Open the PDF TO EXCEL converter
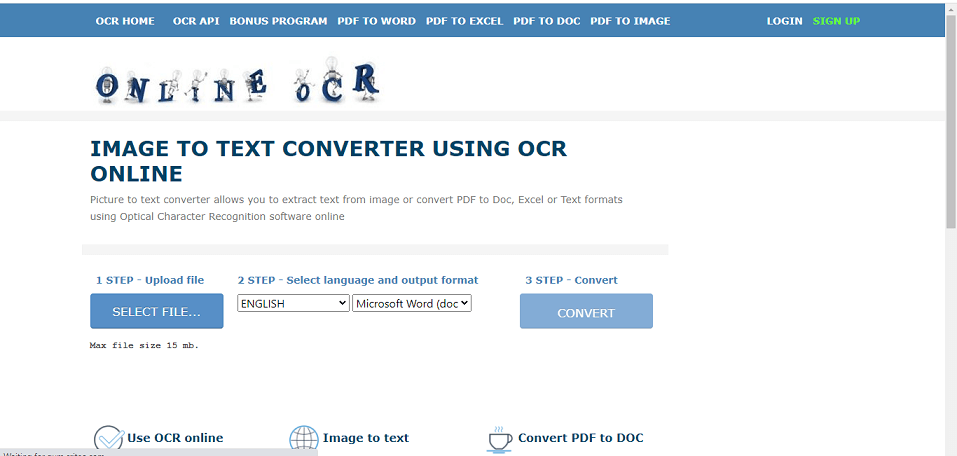Image resolution: width=957 pixels, height=456 pixels. [x=464, y=21]
